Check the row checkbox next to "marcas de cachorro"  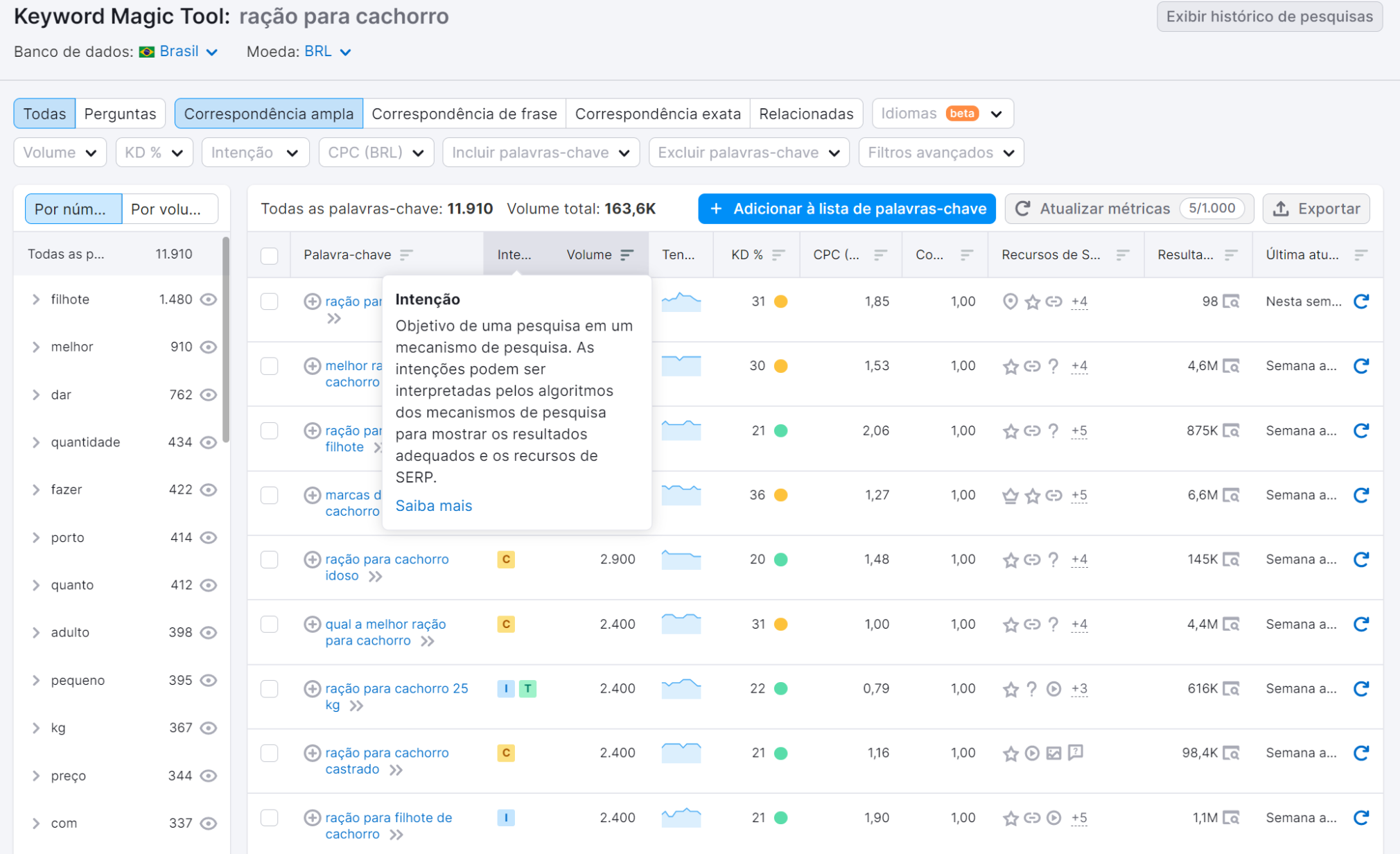270,495
